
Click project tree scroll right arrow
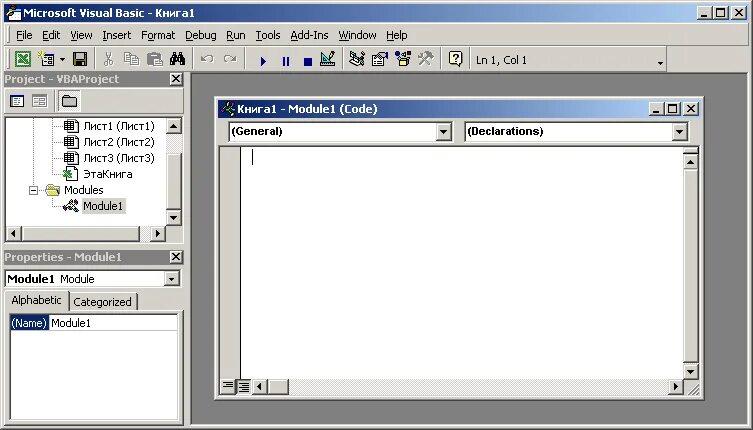(x=157, y=234)
